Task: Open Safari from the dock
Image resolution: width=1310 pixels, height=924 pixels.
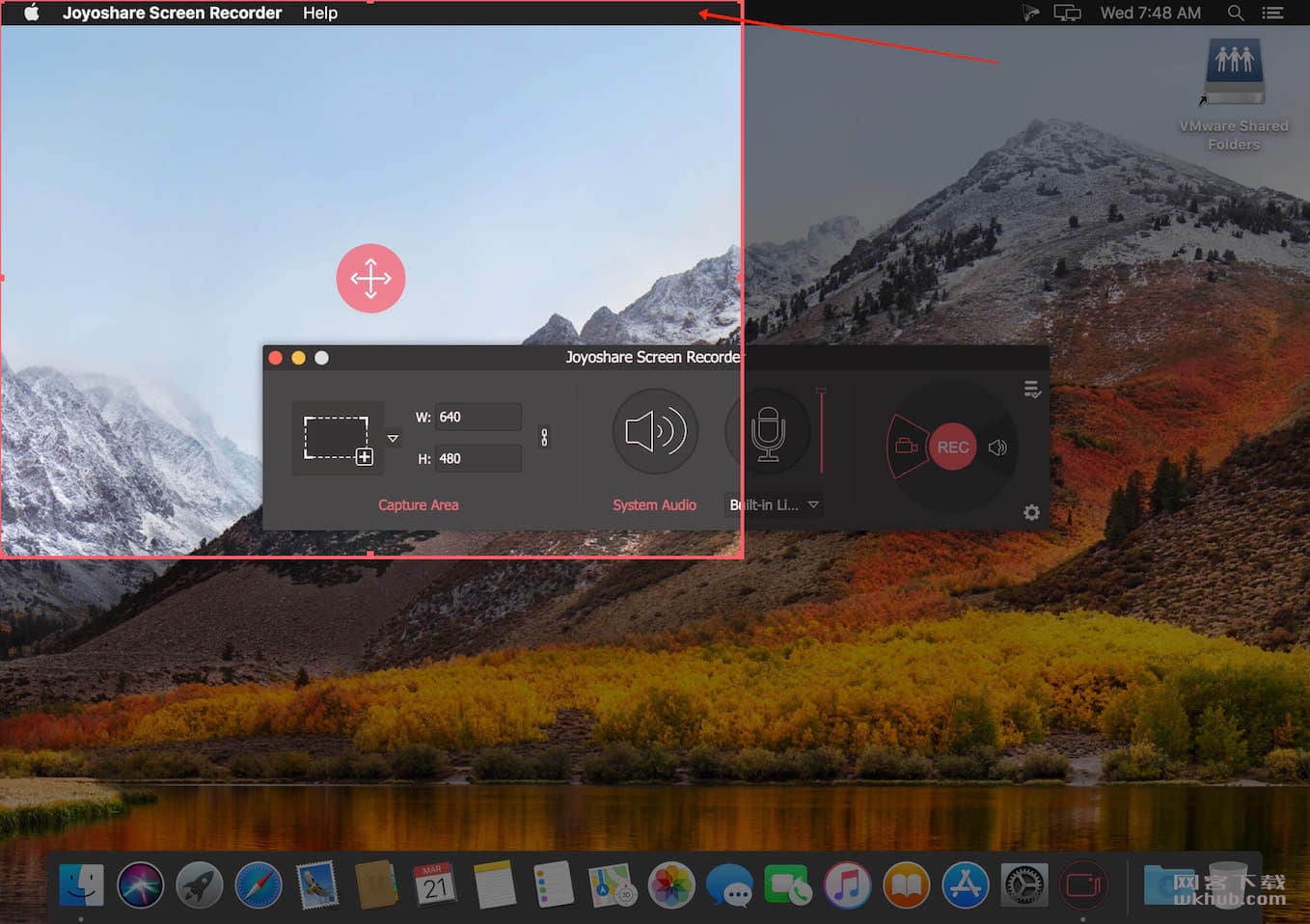Action: [x=259, y=884]
